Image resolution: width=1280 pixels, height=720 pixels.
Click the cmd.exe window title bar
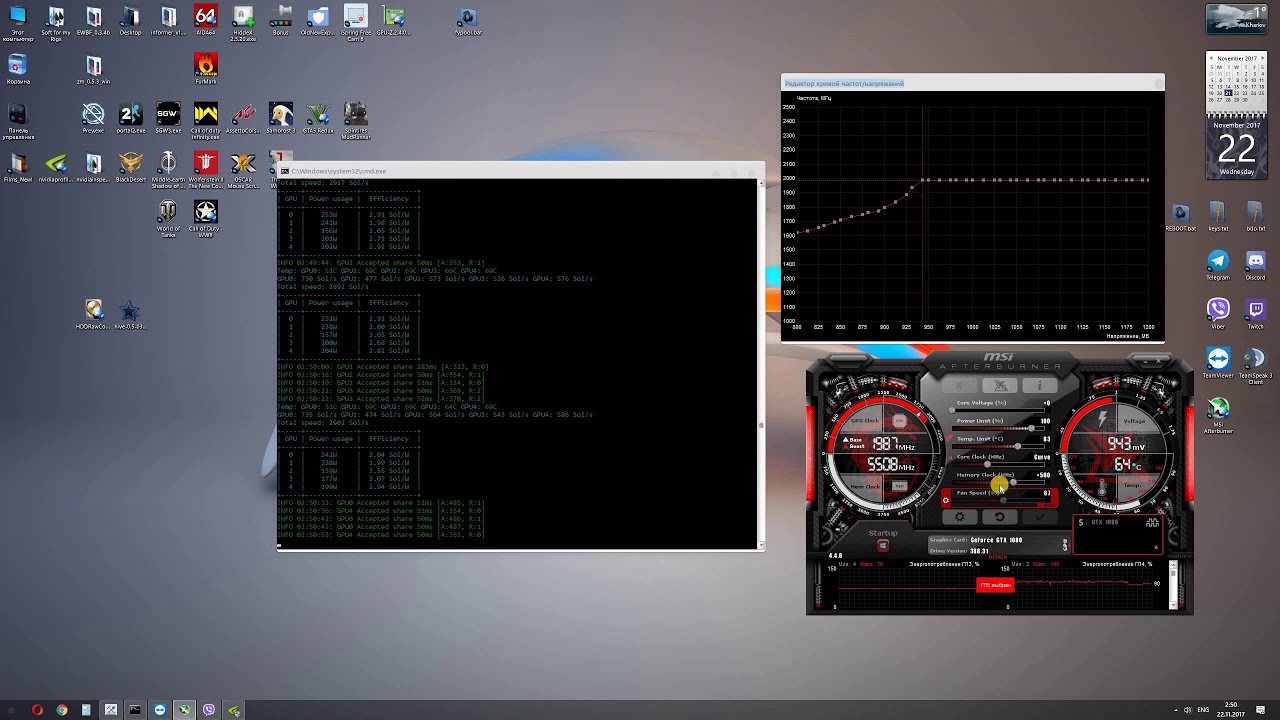(x=520, y=171)
